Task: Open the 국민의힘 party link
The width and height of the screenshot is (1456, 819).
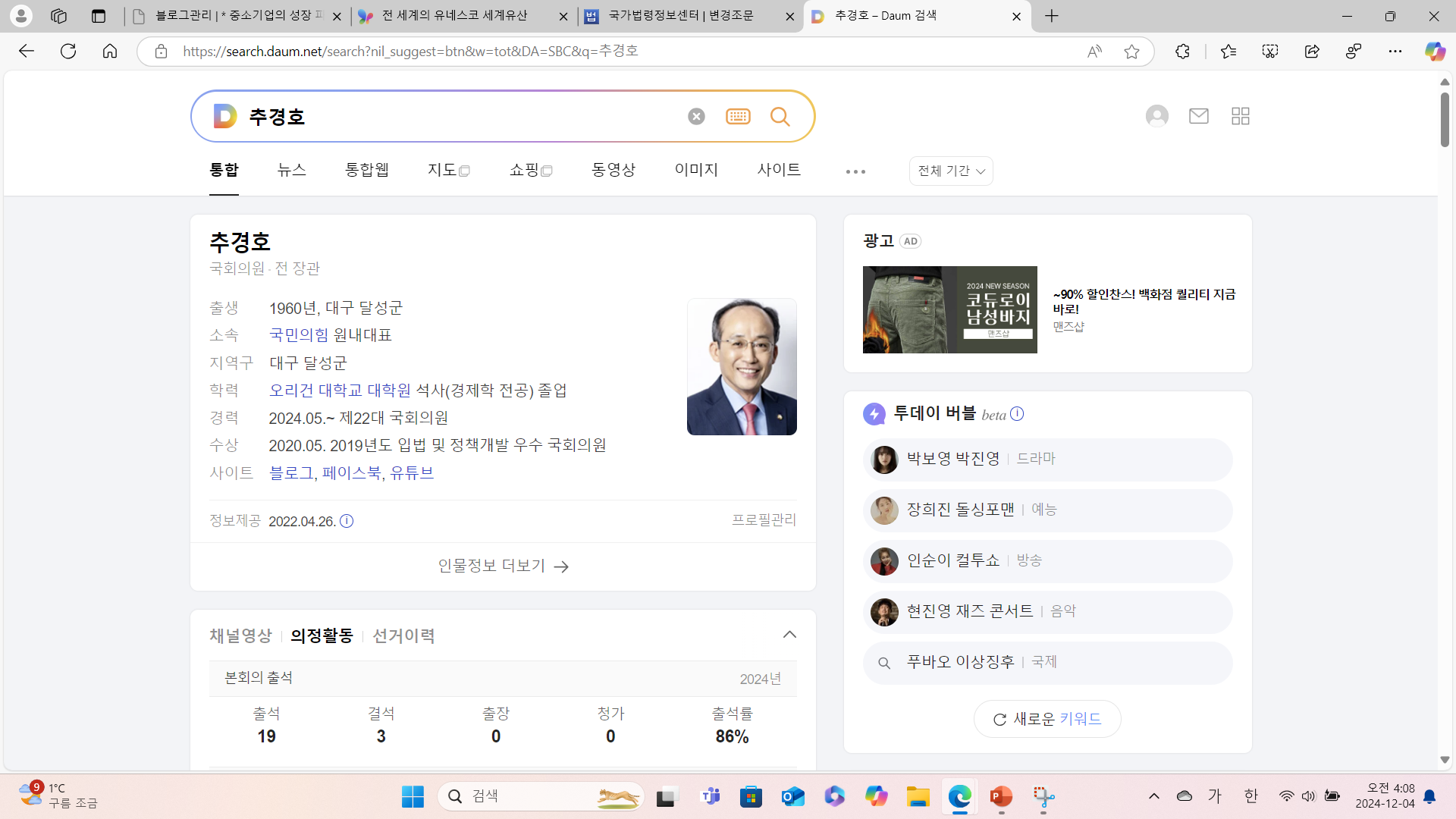Action: pos(299,335)
